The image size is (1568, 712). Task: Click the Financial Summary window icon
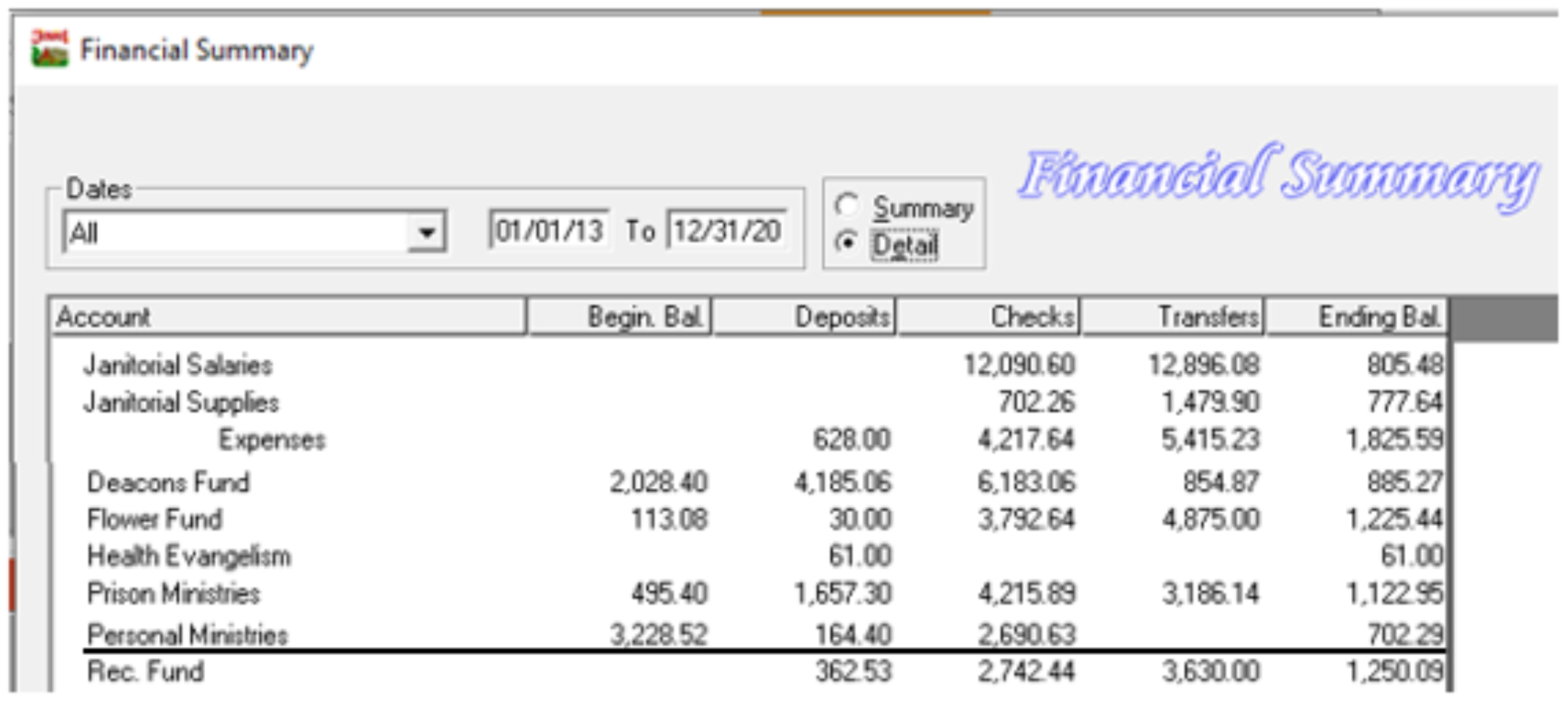(x=50, y=49)
